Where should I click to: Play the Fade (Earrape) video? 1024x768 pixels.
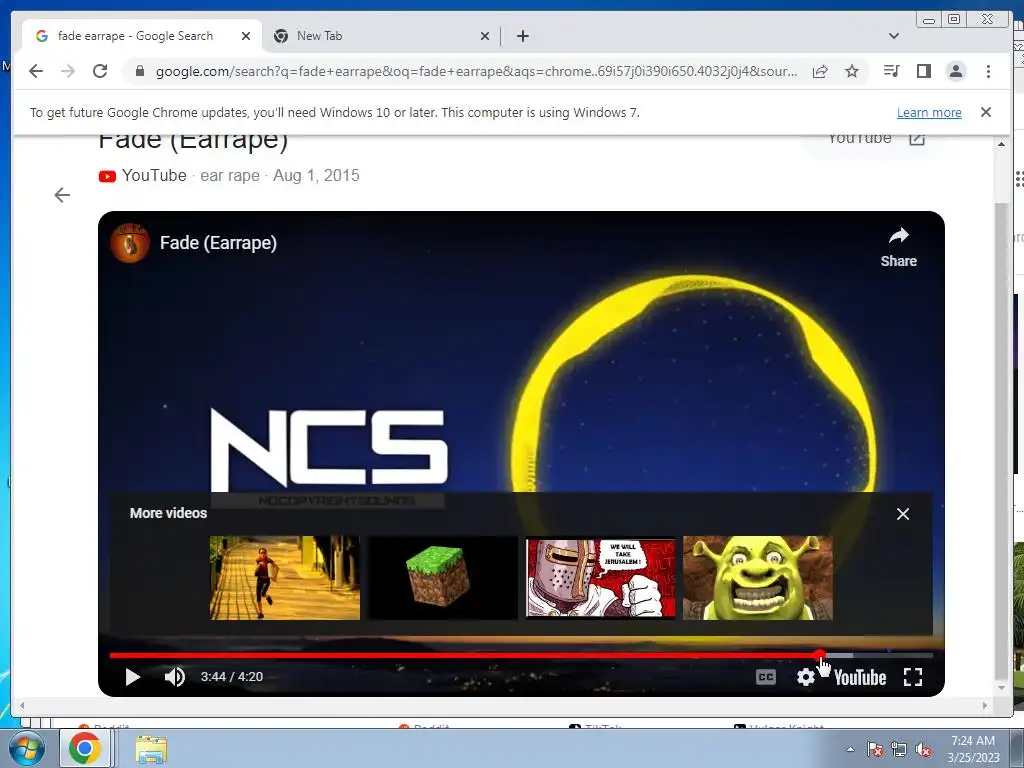133,677
